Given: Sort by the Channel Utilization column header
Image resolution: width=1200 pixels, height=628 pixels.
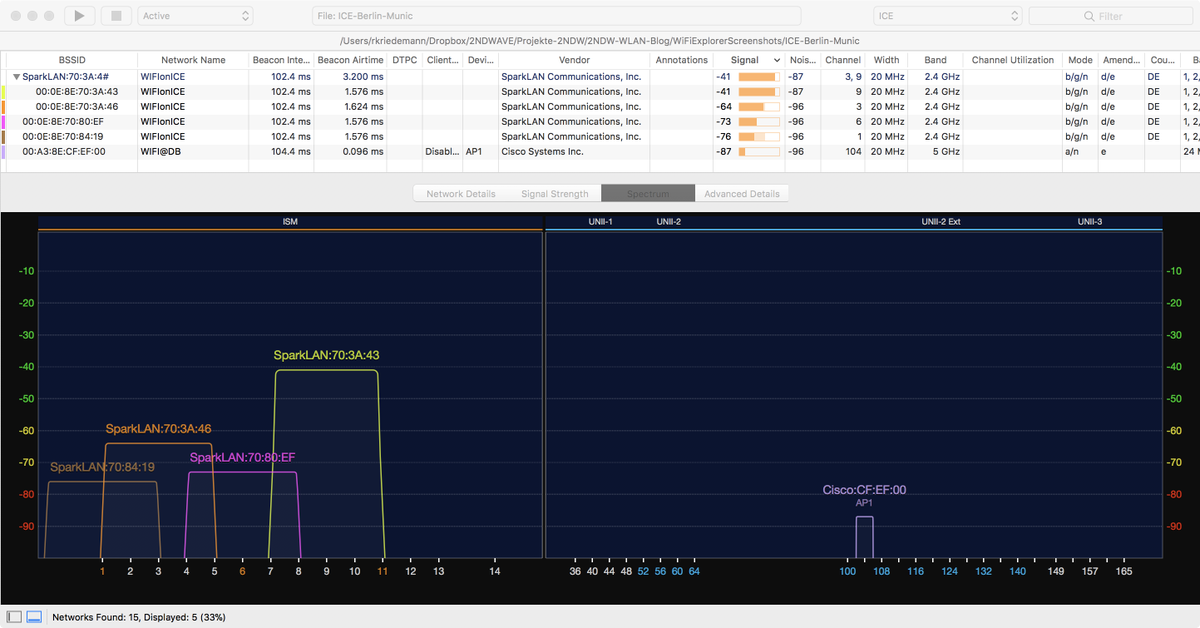Looking at the screenshot, I should tap(1012, 60).
